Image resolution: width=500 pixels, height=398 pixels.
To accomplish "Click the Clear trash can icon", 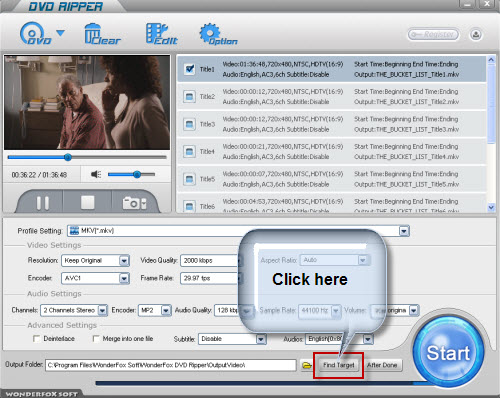I will [102, 34].
